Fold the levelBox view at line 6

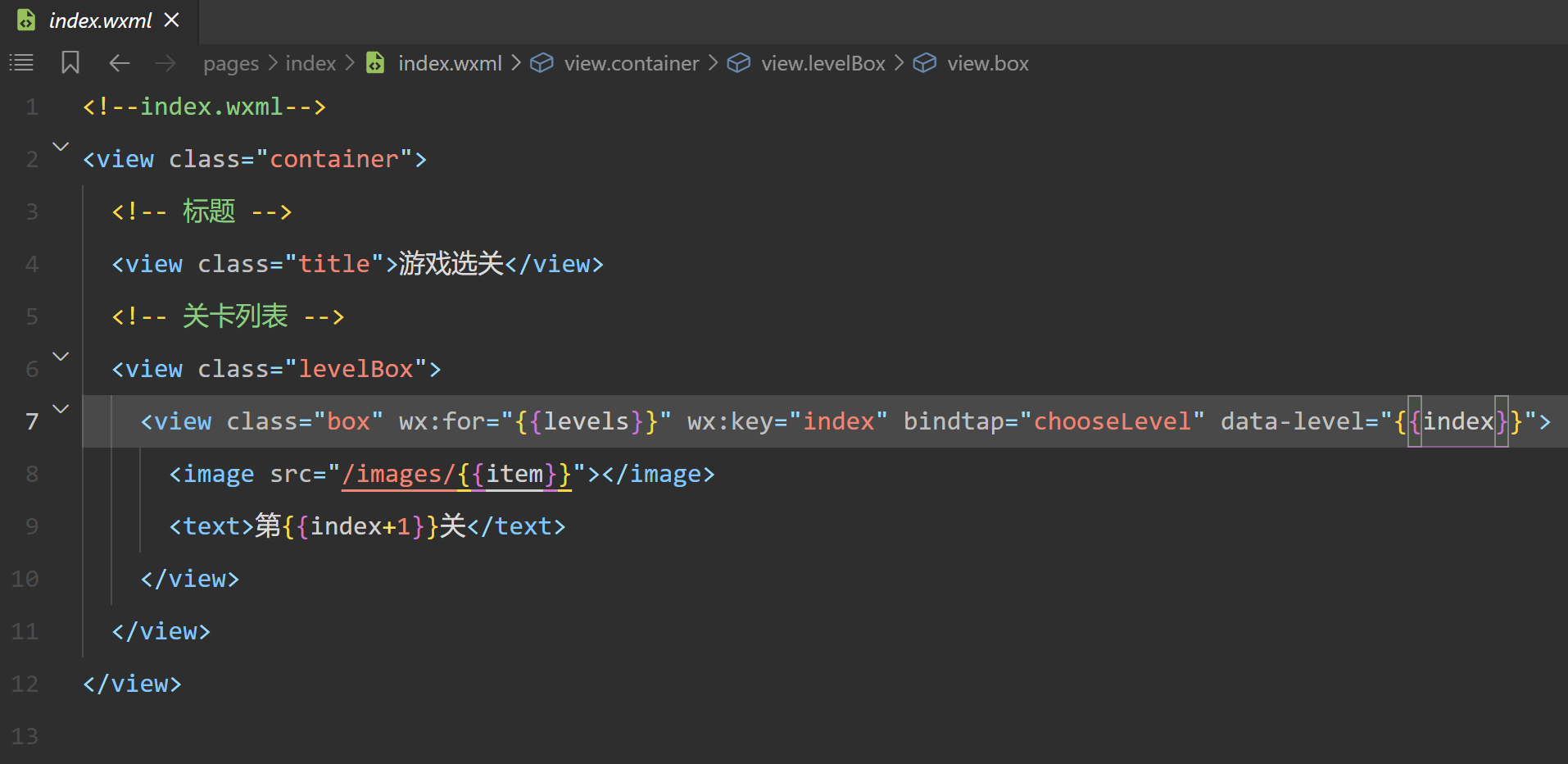pos(61,357)
